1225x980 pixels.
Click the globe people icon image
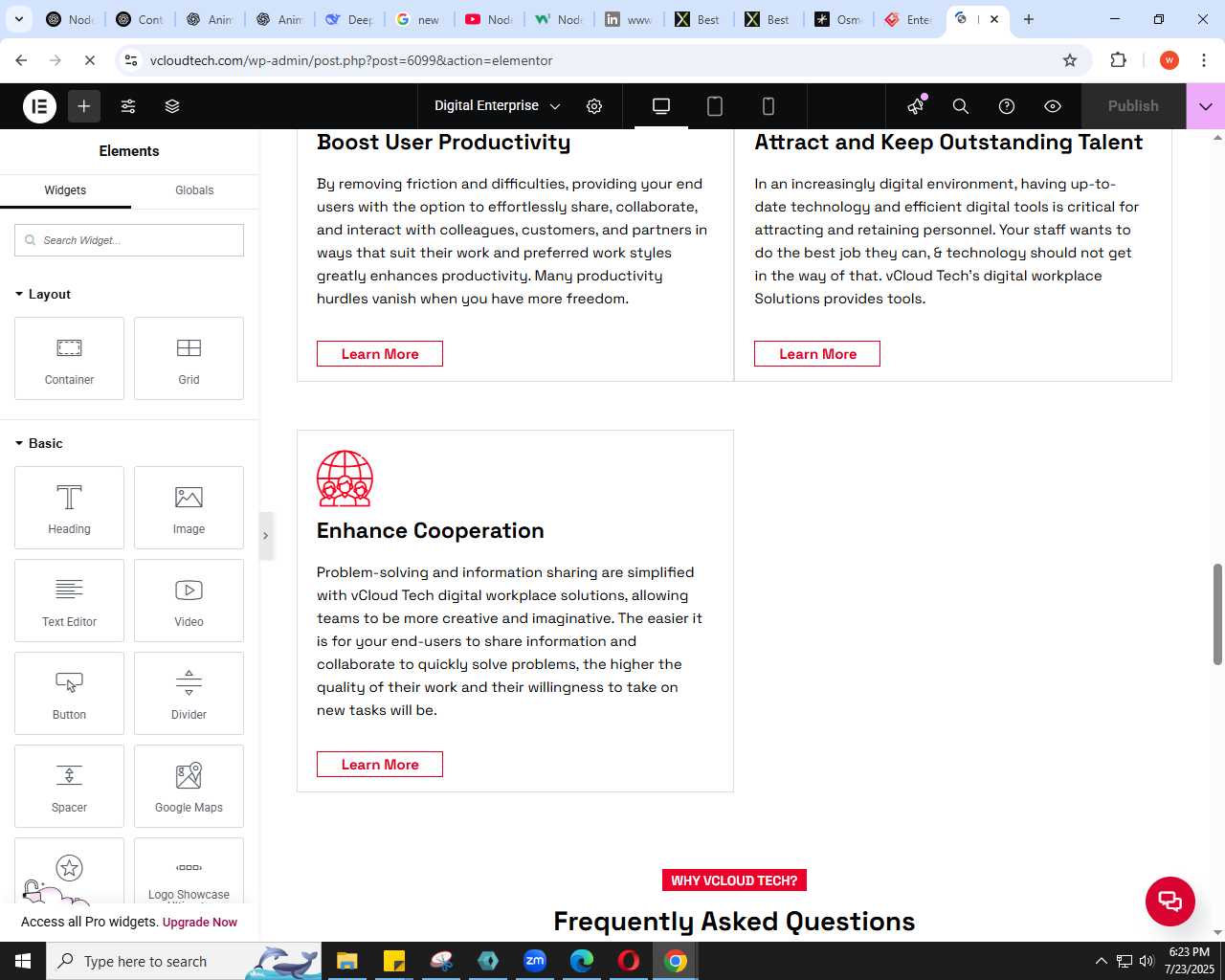coord(345,479)
